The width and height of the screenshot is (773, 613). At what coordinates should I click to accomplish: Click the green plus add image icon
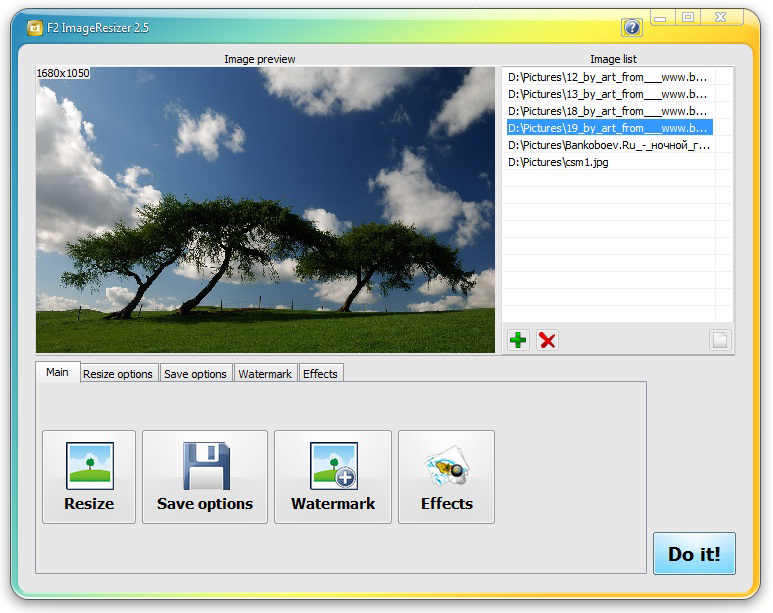518,340
